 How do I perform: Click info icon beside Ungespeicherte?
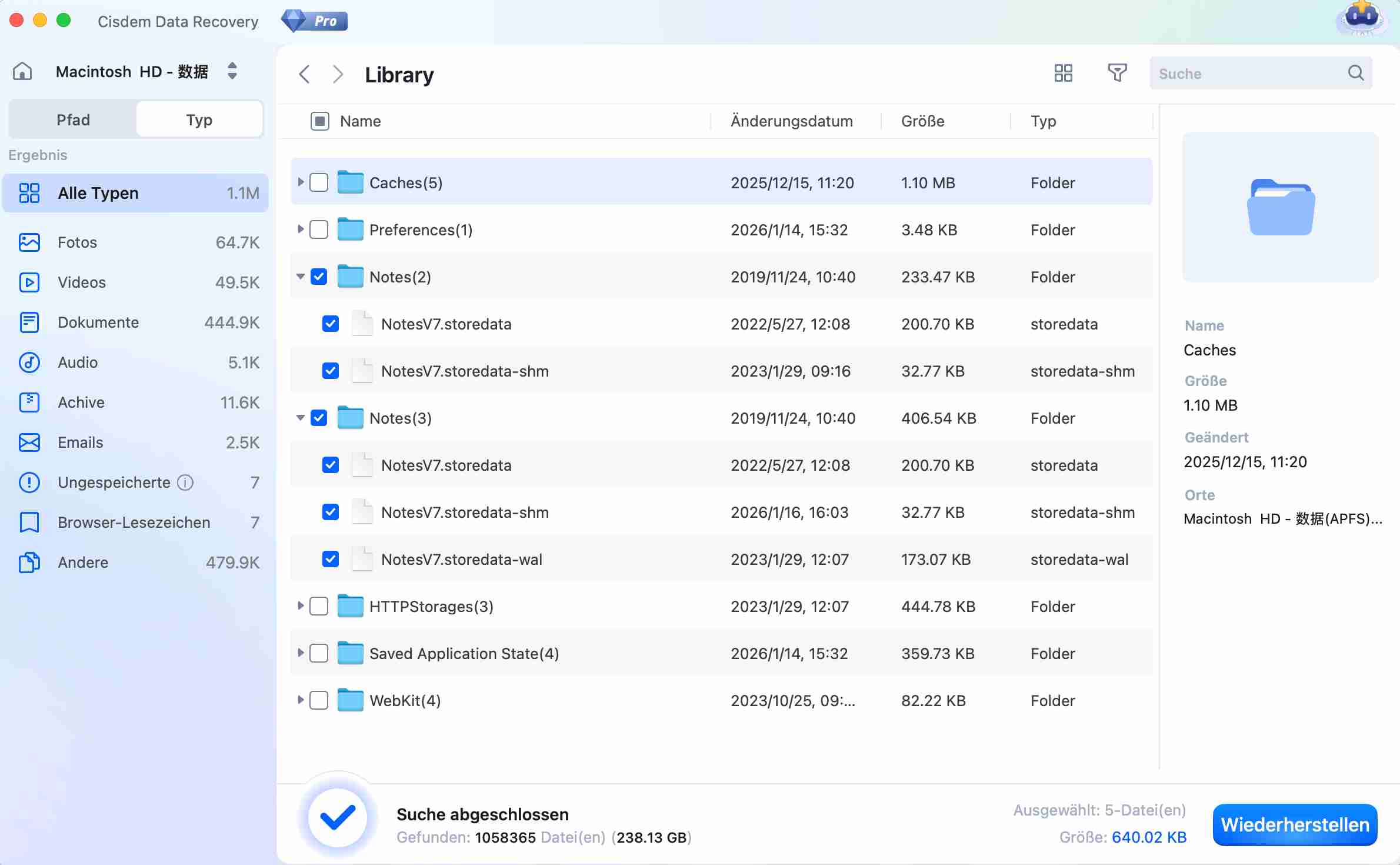[x=185, y=483]
